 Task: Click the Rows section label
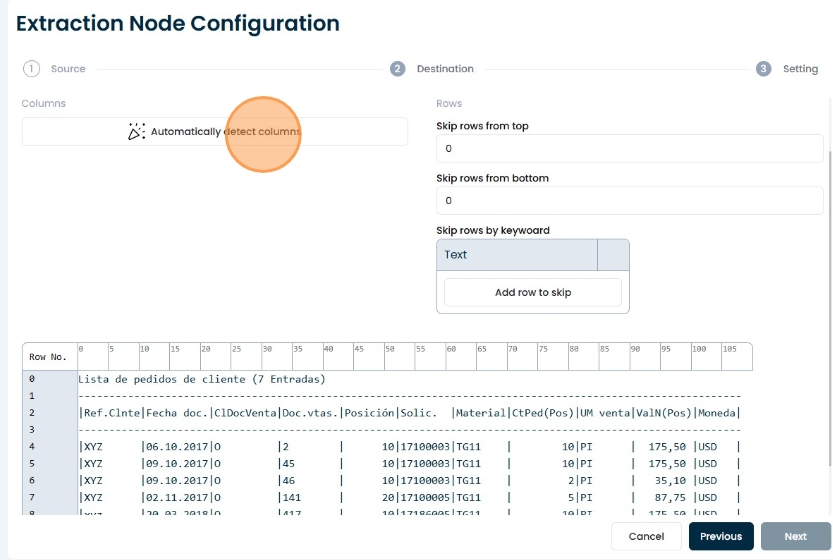pos(449,103)
